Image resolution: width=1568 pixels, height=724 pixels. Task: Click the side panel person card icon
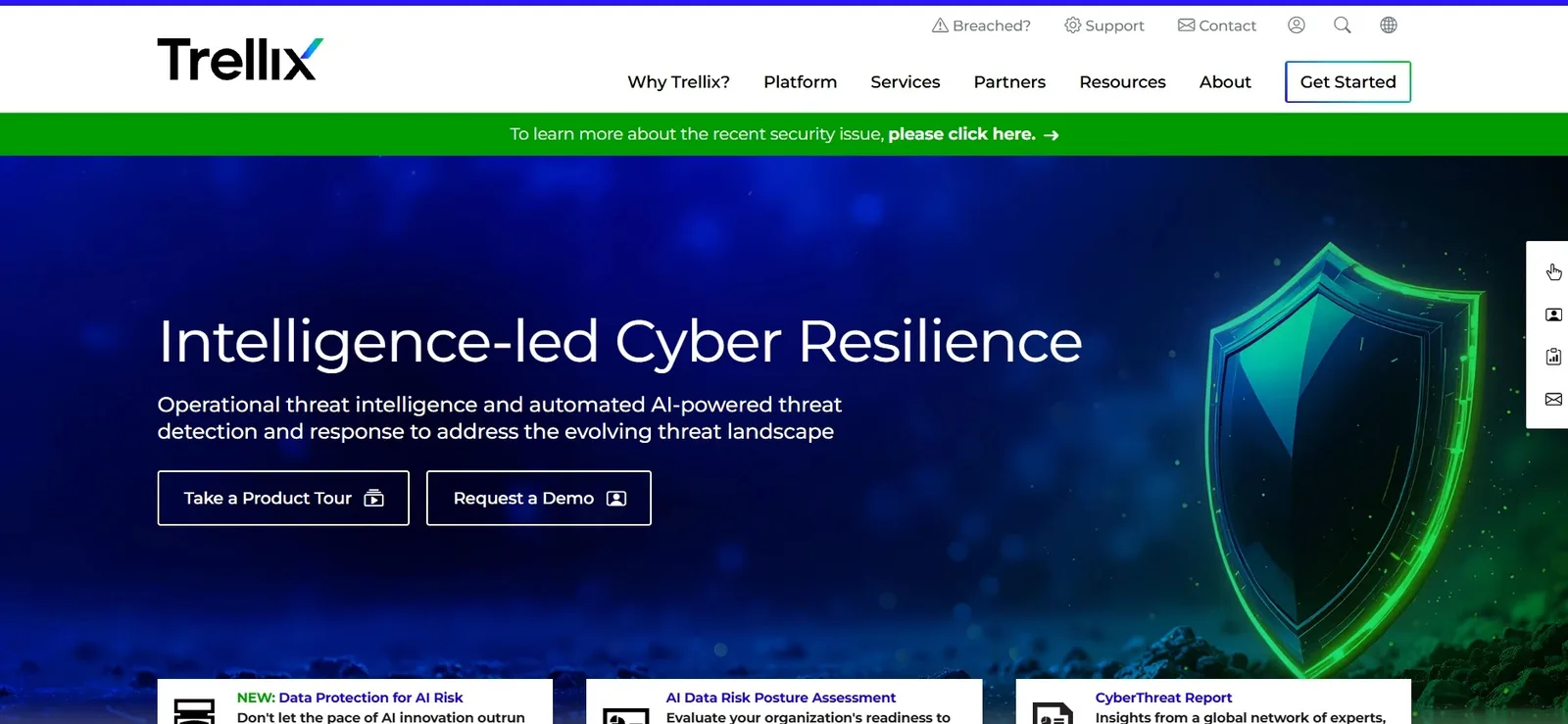[x=1553, y=314]
